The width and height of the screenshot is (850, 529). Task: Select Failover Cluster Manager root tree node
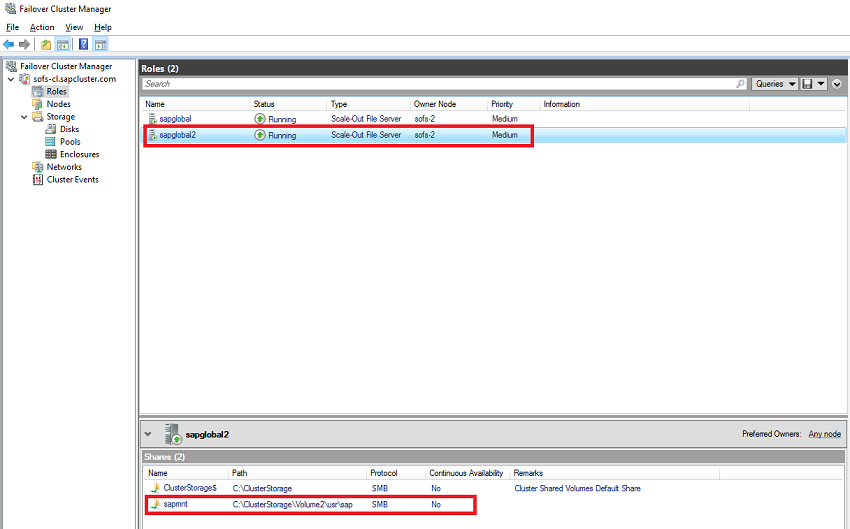point(66,66)
